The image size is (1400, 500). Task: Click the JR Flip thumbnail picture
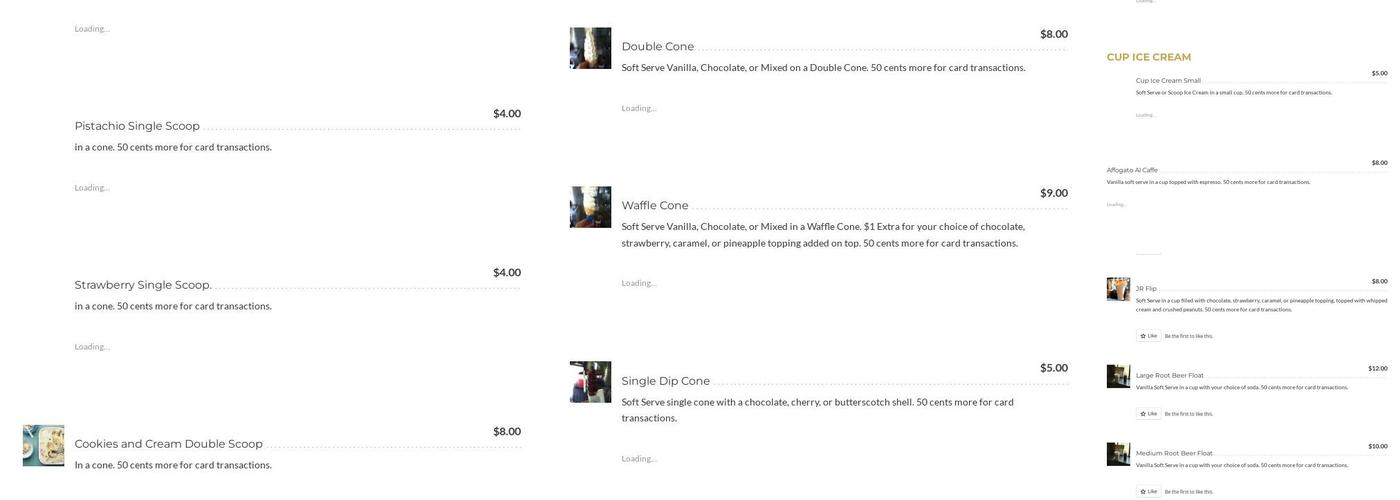(x=1118, y=289)
